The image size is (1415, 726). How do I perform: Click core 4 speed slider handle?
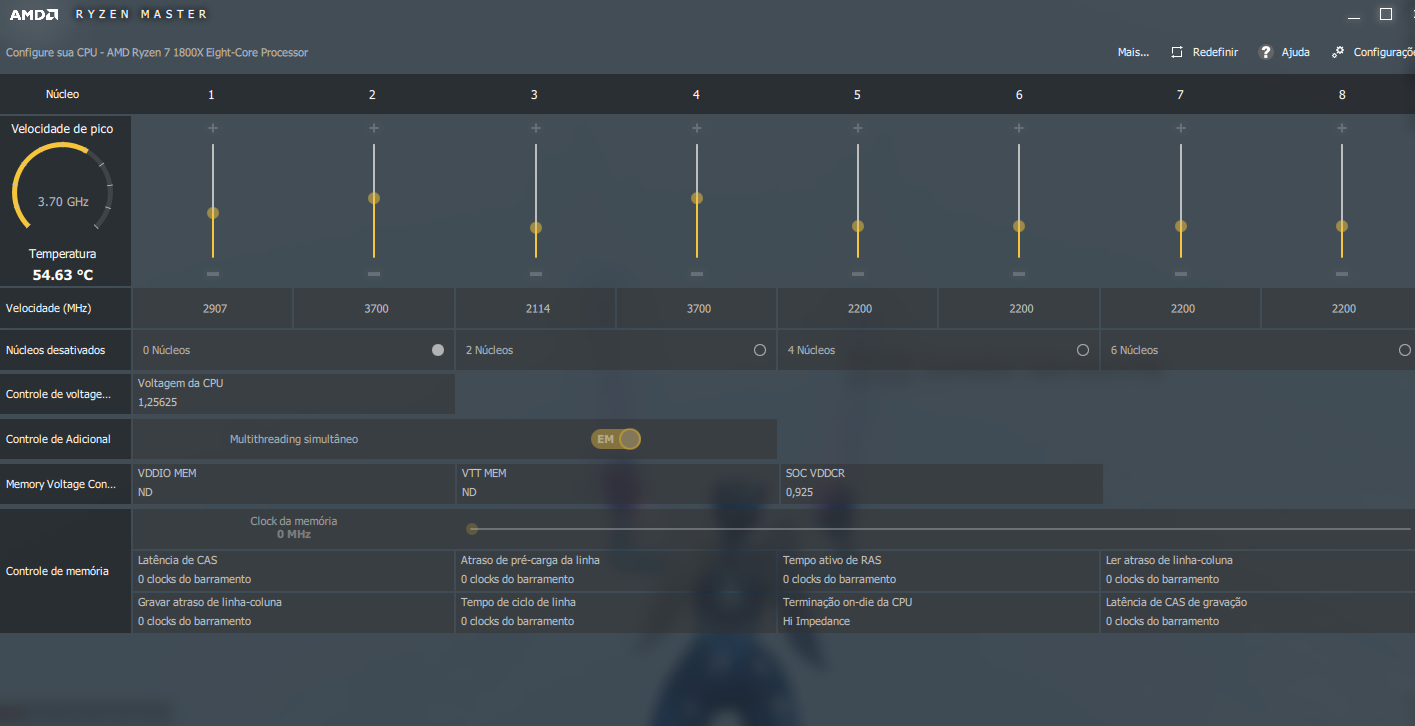tap(697, 198)
